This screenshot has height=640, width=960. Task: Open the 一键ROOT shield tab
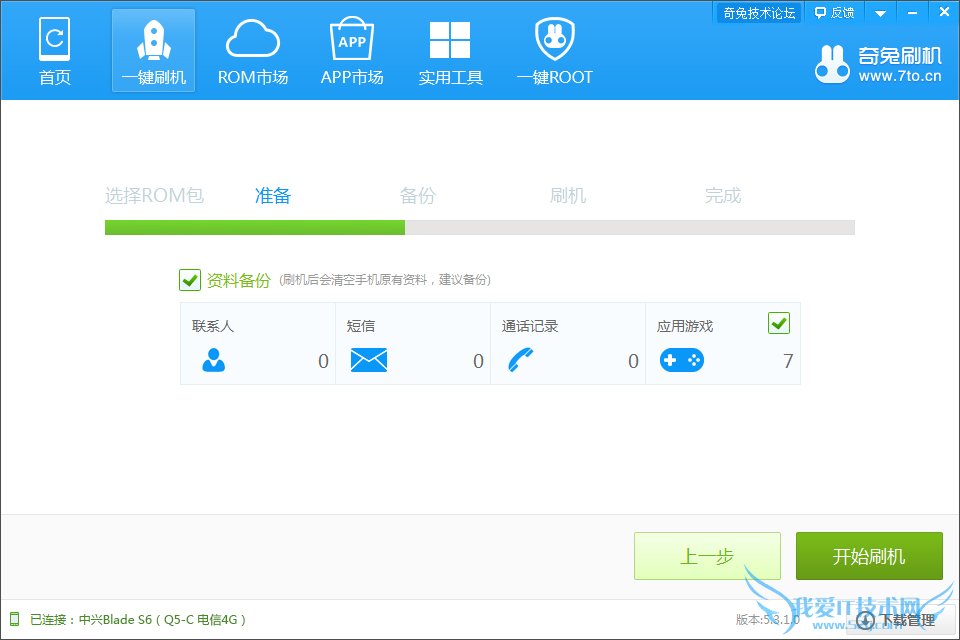click(555, 52)
